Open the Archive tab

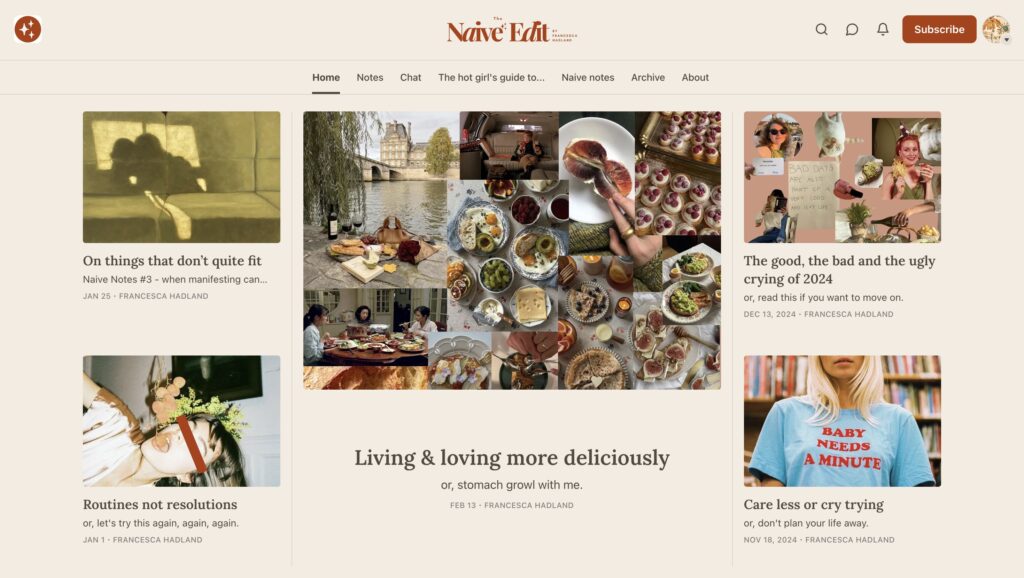[648, 77]
